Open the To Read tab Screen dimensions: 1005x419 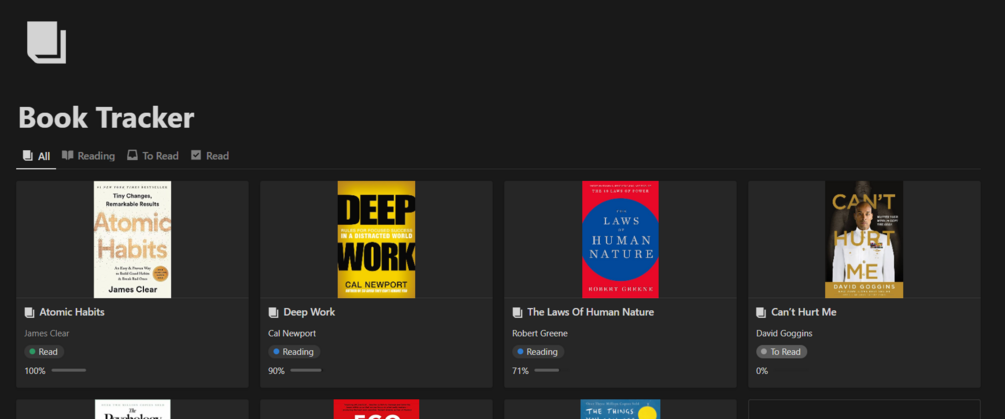pyautogui.click(x=153, y=156)
